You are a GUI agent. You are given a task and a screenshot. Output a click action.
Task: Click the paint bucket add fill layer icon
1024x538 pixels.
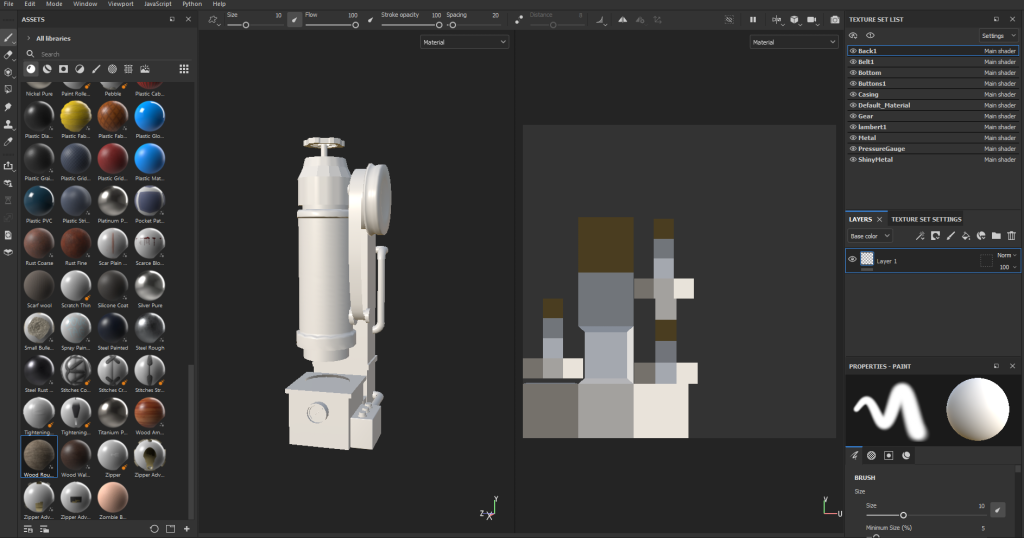pyautogui.click(x=966, y=236)
